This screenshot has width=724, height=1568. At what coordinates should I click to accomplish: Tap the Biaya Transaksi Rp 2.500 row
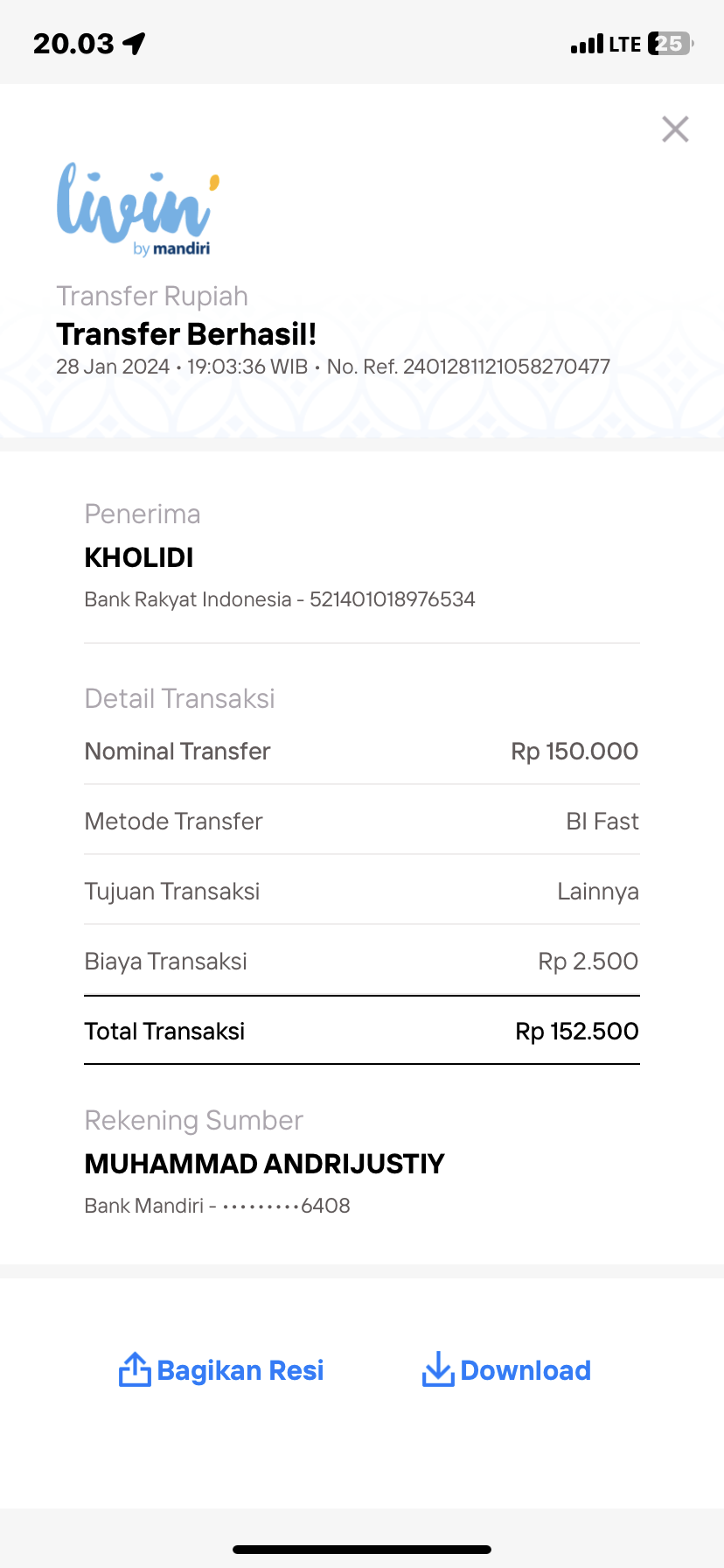362,961
